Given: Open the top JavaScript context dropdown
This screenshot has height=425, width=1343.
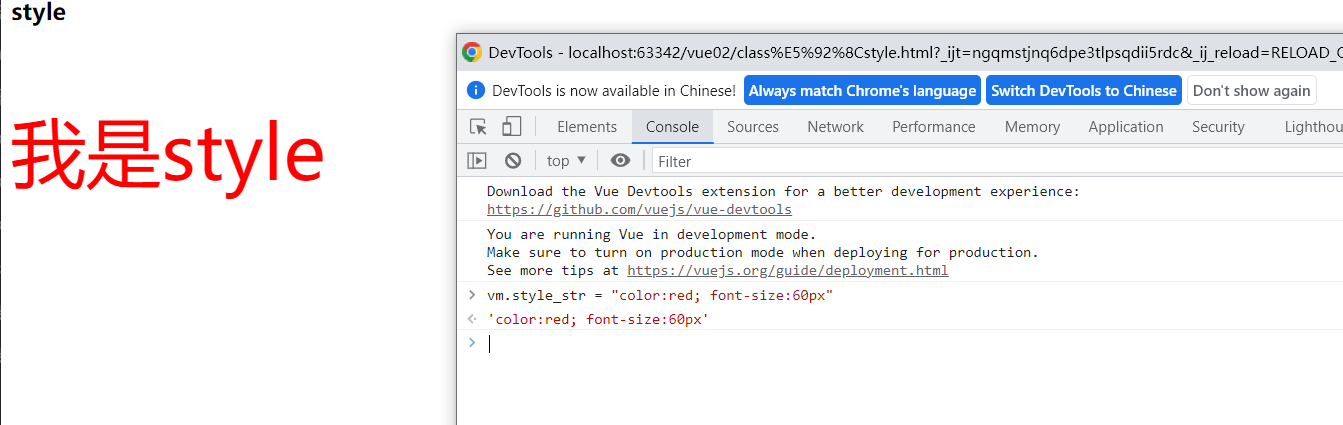Looking at the screenshot, I should 566,160.
